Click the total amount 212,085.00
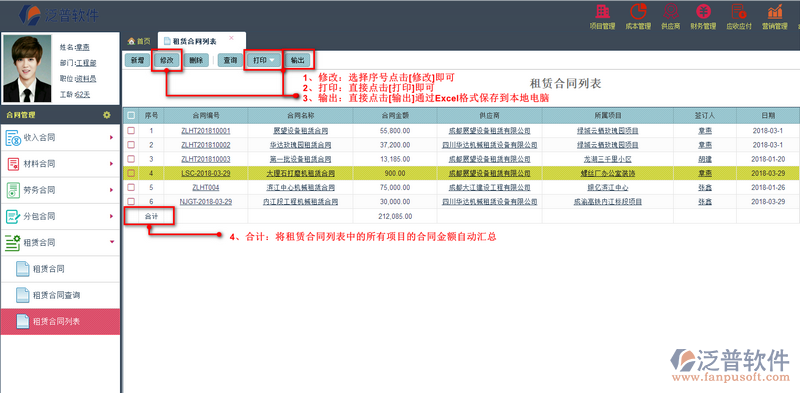The width and height of the screenshot is (800, 393). pos(395,216)
